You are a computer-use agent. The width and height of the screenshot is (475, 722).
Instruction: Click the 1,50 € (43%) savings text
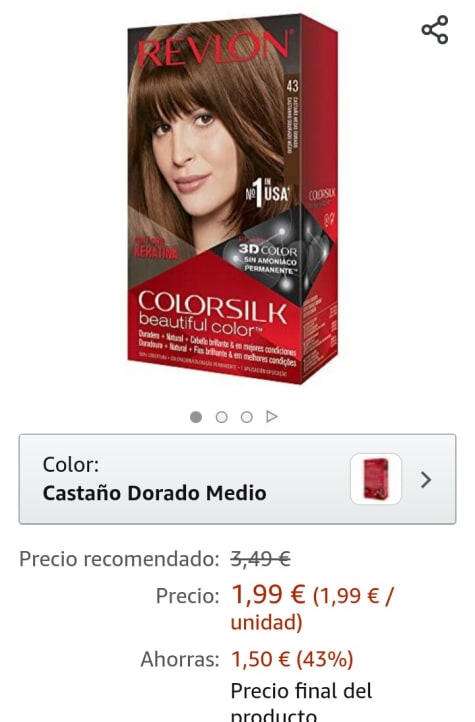(292, 659)
